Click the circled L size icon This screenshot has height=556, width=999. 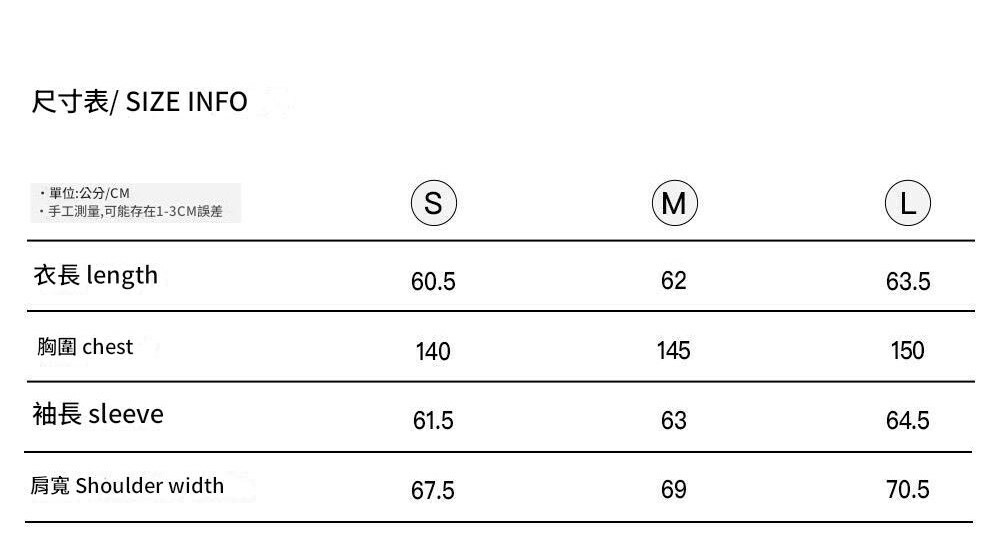tap(907, 204)
